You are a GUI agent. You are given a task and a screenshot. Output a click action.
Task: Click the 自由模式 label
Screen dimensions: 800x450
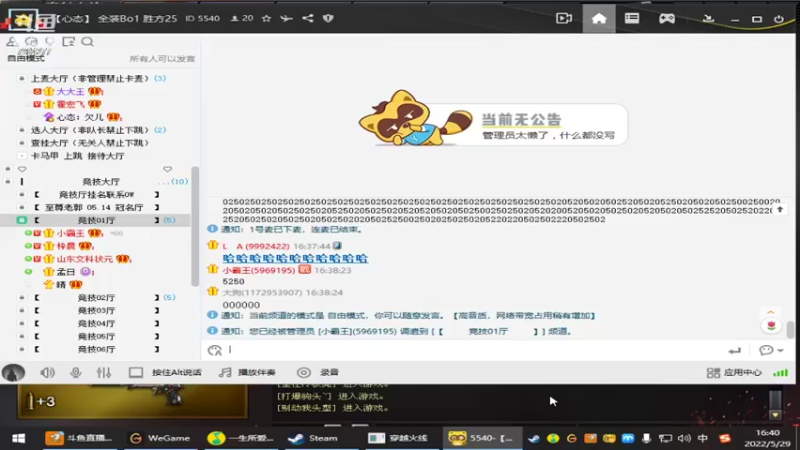(x=26, y=58)
